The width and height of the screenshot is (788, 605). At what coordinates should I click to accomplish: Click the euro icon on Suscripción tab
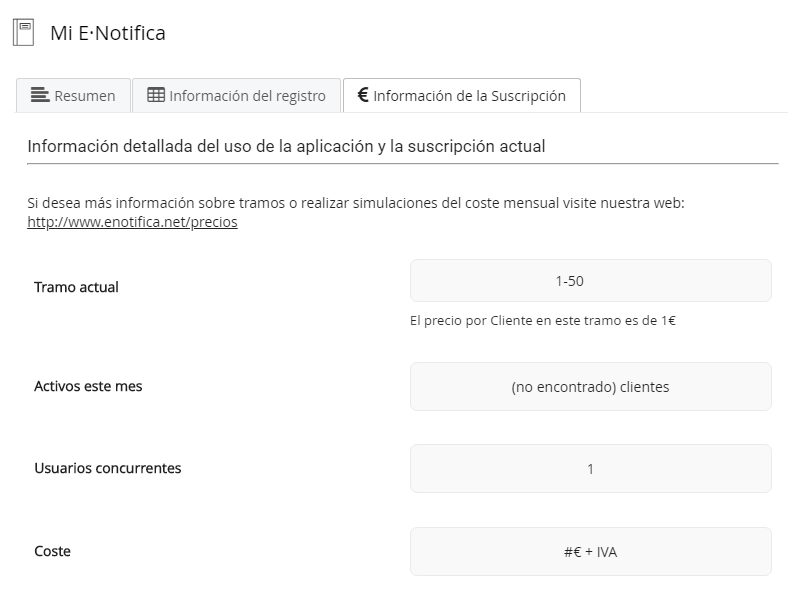(x=363, y=96)
